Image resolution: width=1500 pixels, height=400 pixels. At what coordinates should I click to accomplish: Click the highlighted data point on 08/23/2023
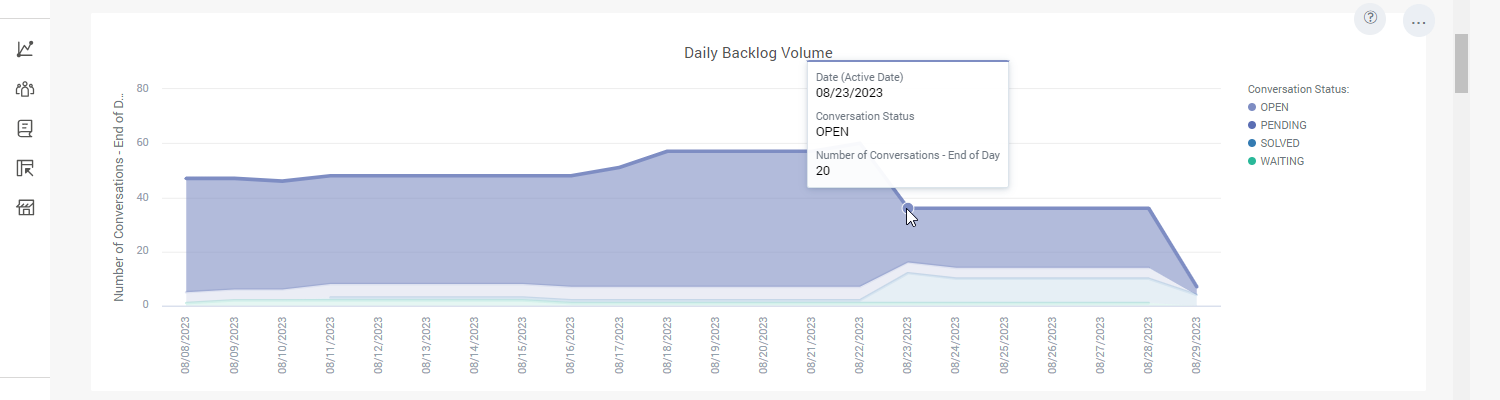click(x=908, y=208)
